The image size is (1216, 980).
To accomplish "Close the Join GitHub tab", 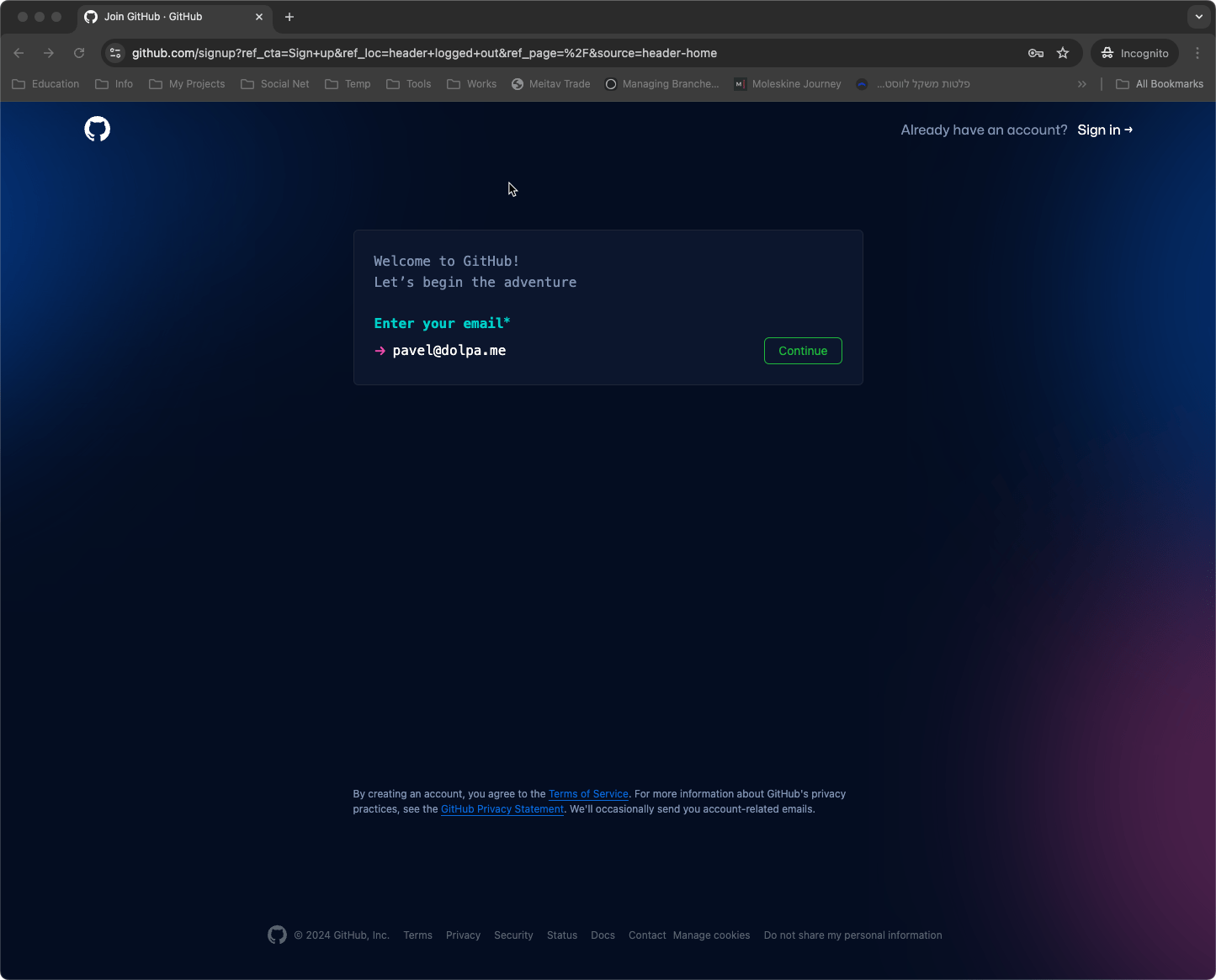I will click(259, 17).
